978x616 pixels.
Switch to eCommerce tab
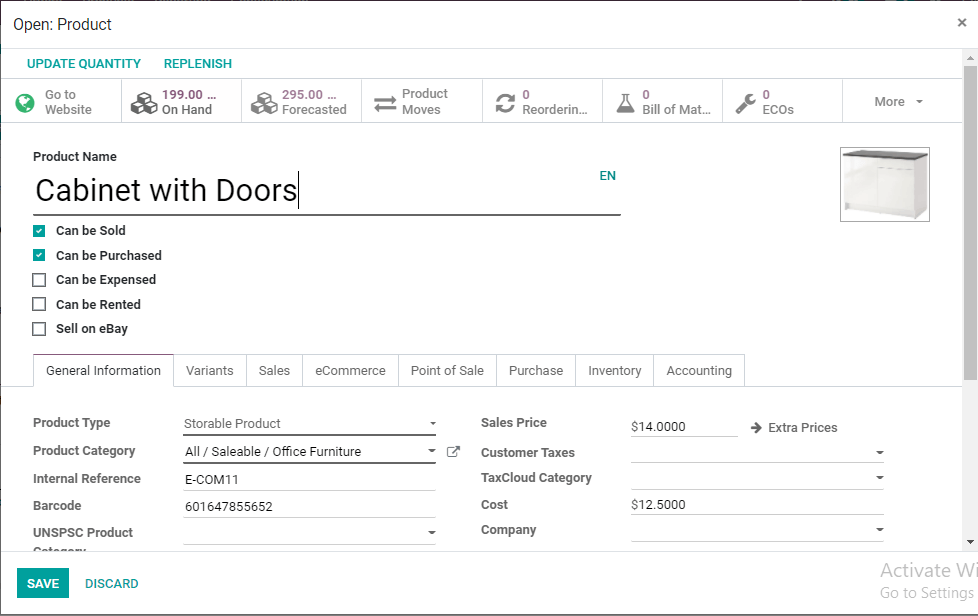click(351, 370)
